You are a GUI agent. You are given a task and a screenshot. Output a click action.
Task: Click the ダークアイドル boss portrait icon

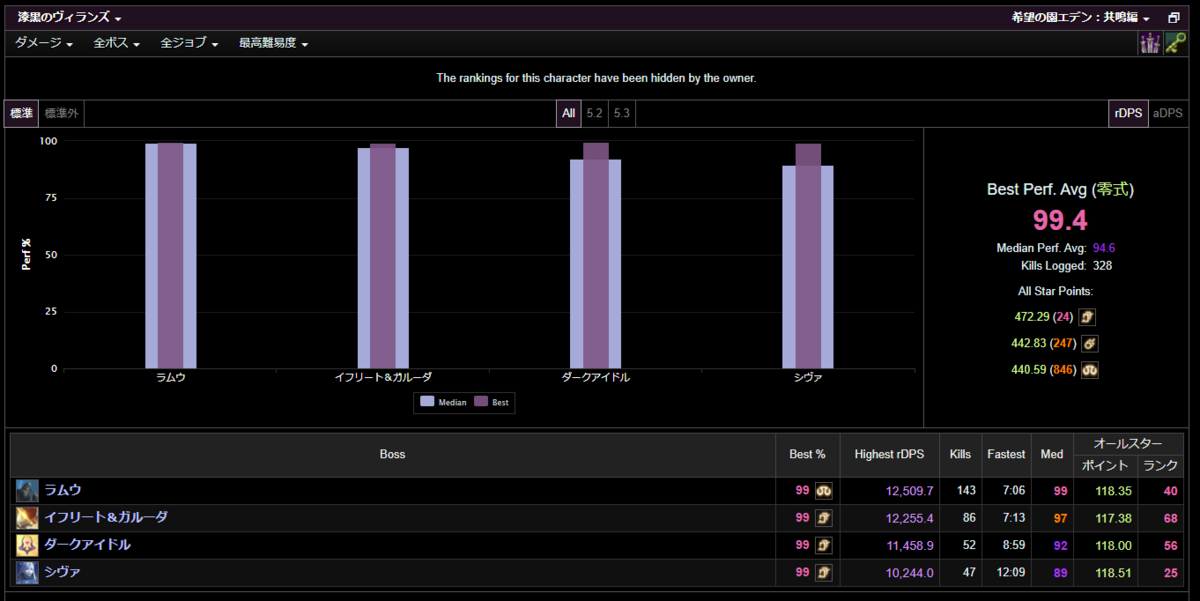point(27,545)
